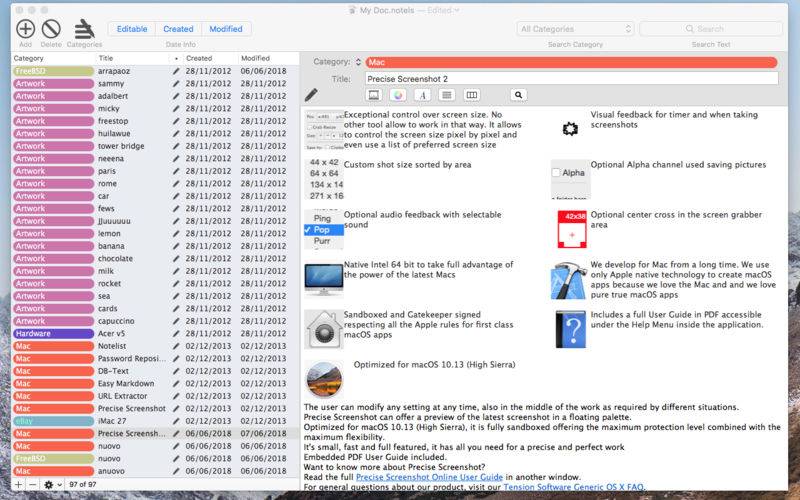Click the large pencil edit icon in editor
Viewport: 800px width, 500px height.
311,94
